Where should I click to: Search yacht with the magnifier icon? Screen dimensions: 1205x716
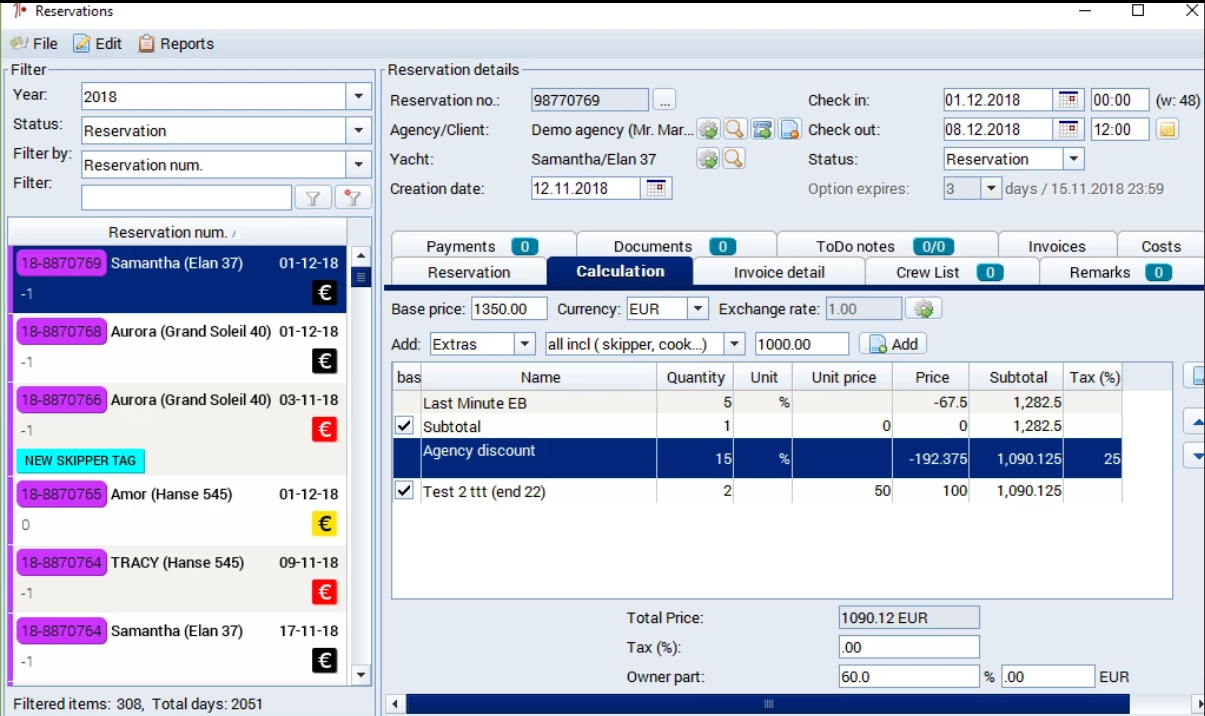click(x=735, y=159)
